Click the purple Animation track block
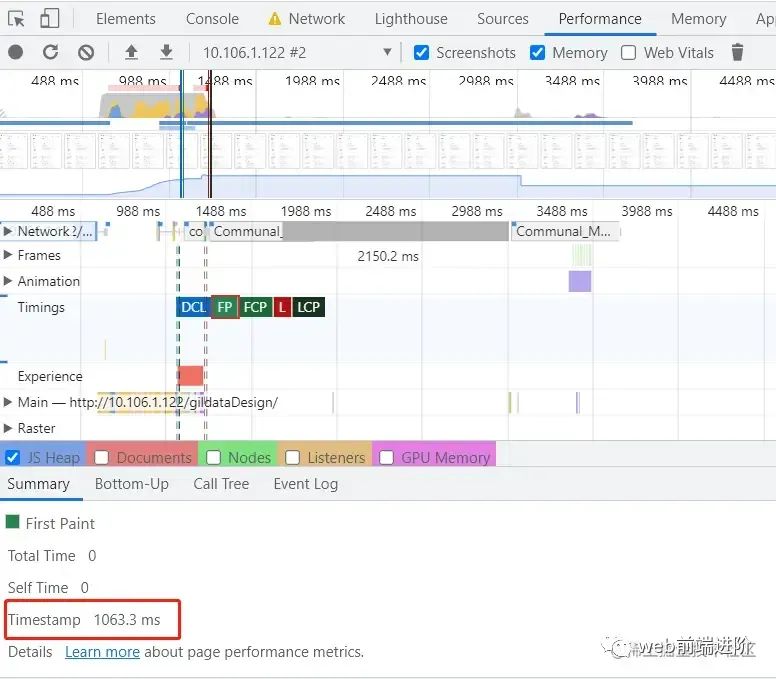Screen dimensions: 776x679 tap(580, 281)
